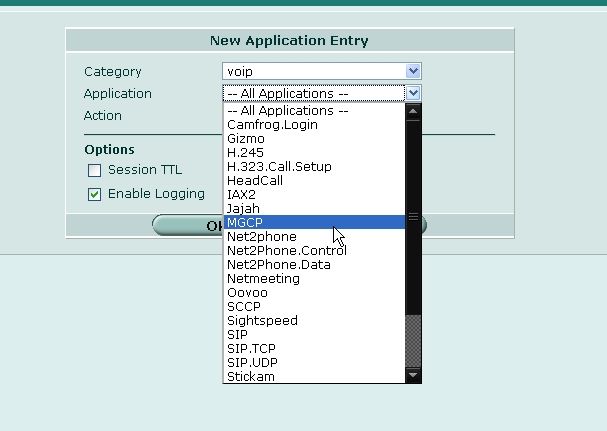Choose Oovoo from the application list
Image resolution: width=607 pixels, height=431 pixels.
[314, 292]
